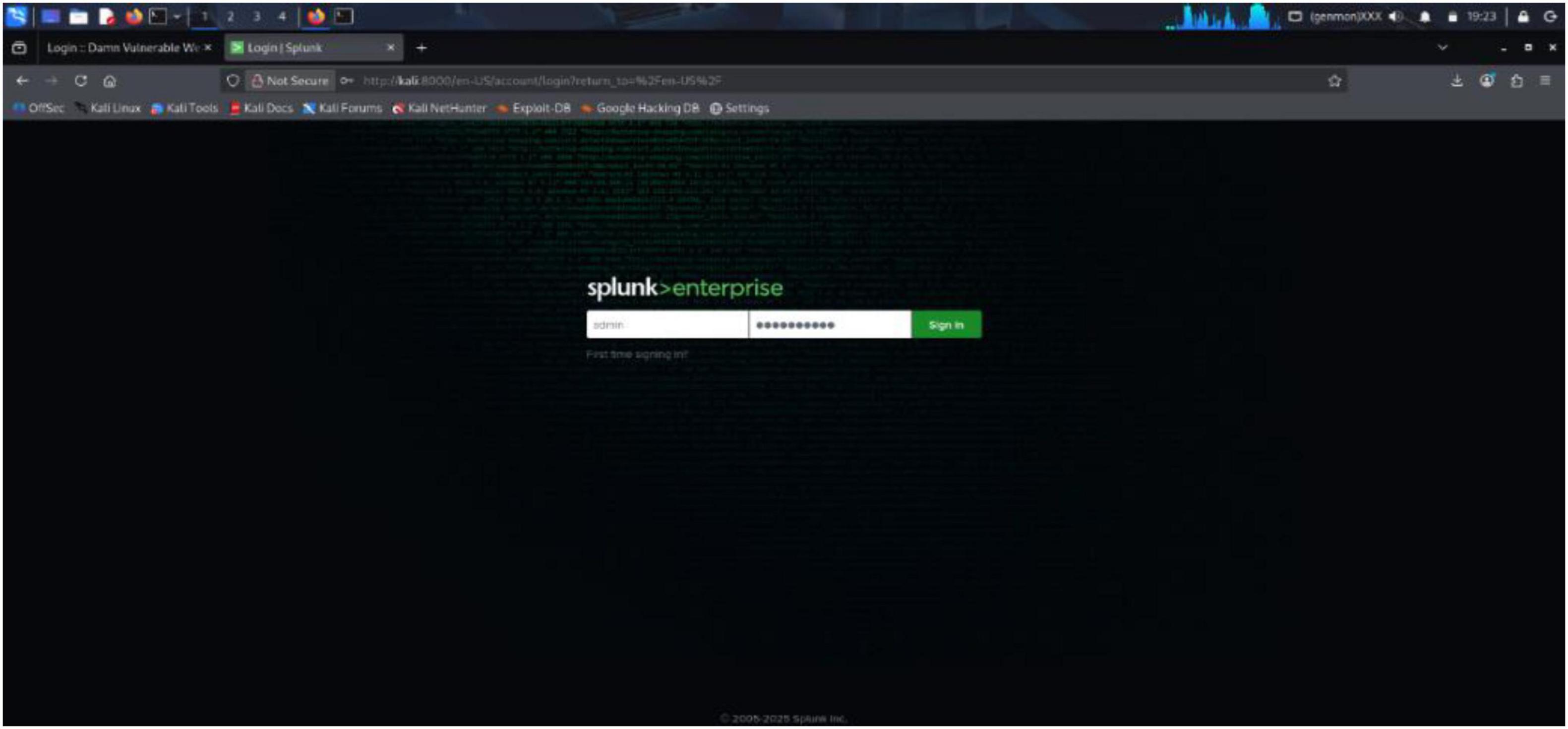The image size is (1568, 729).
Task: Open the Exploit-DB bookmark
Action: click(534, 108)
